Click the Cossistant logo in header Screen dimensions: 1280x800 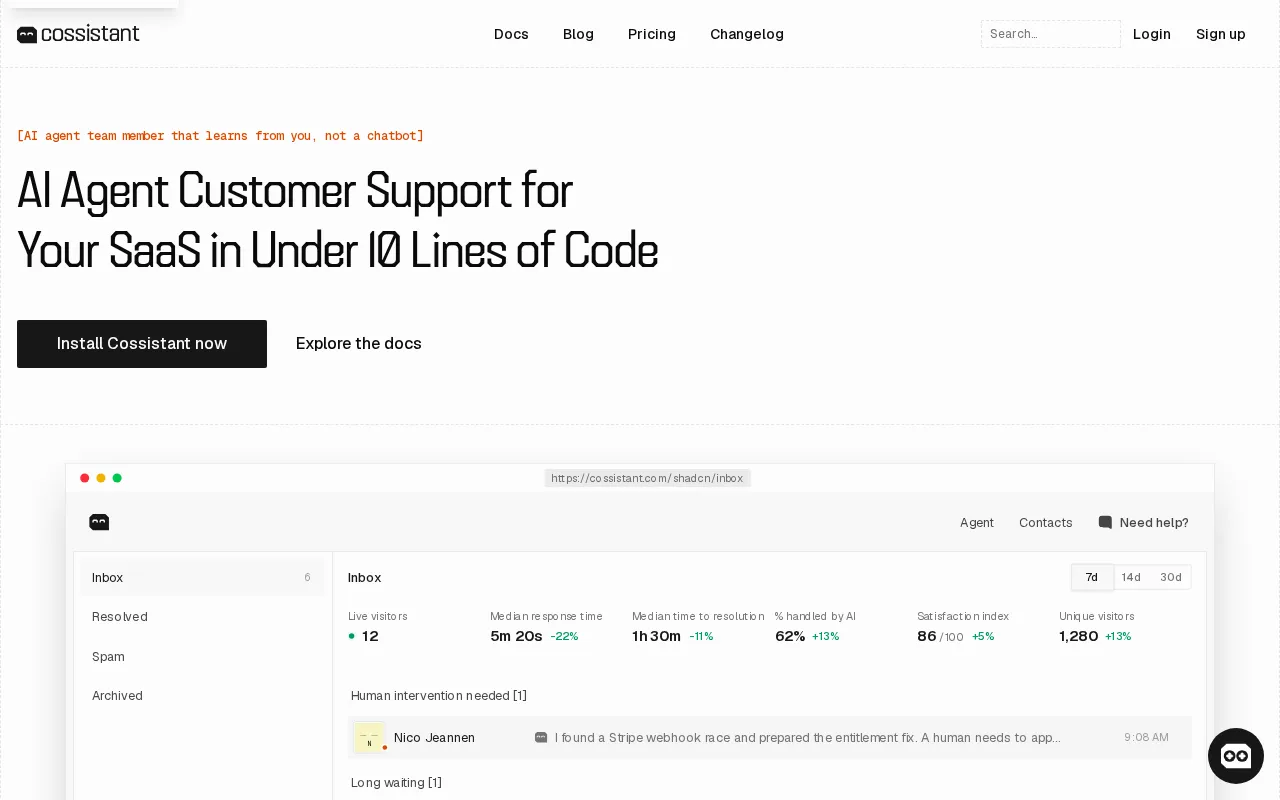78,34
